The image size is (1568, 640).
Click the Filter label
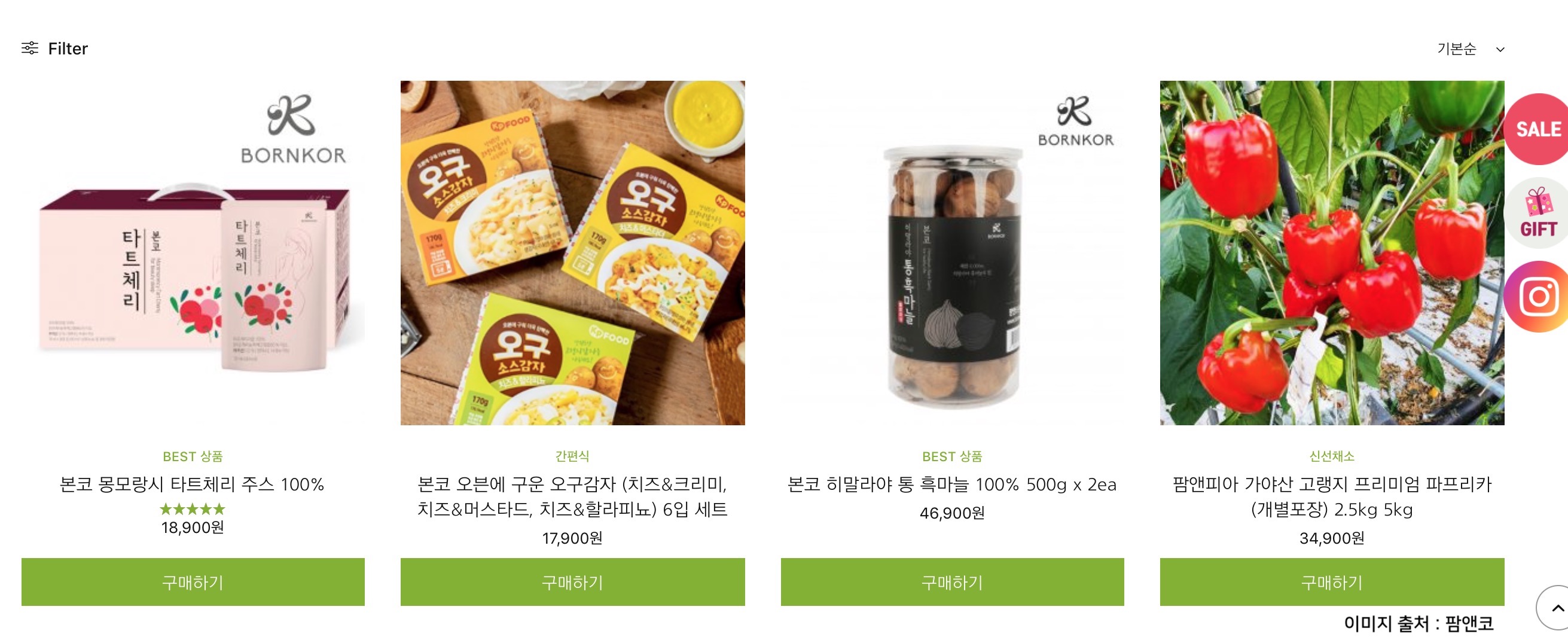pos(68,48)
